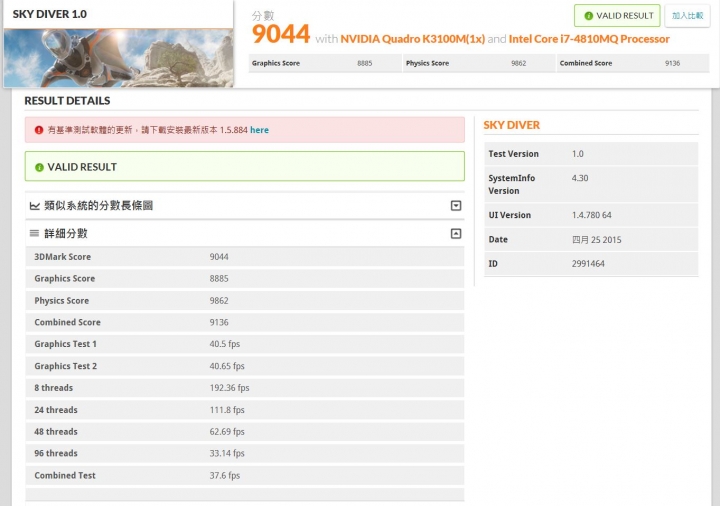
Task: Click the SKY DIVER 1.0 title
Action: coord(50,14)
